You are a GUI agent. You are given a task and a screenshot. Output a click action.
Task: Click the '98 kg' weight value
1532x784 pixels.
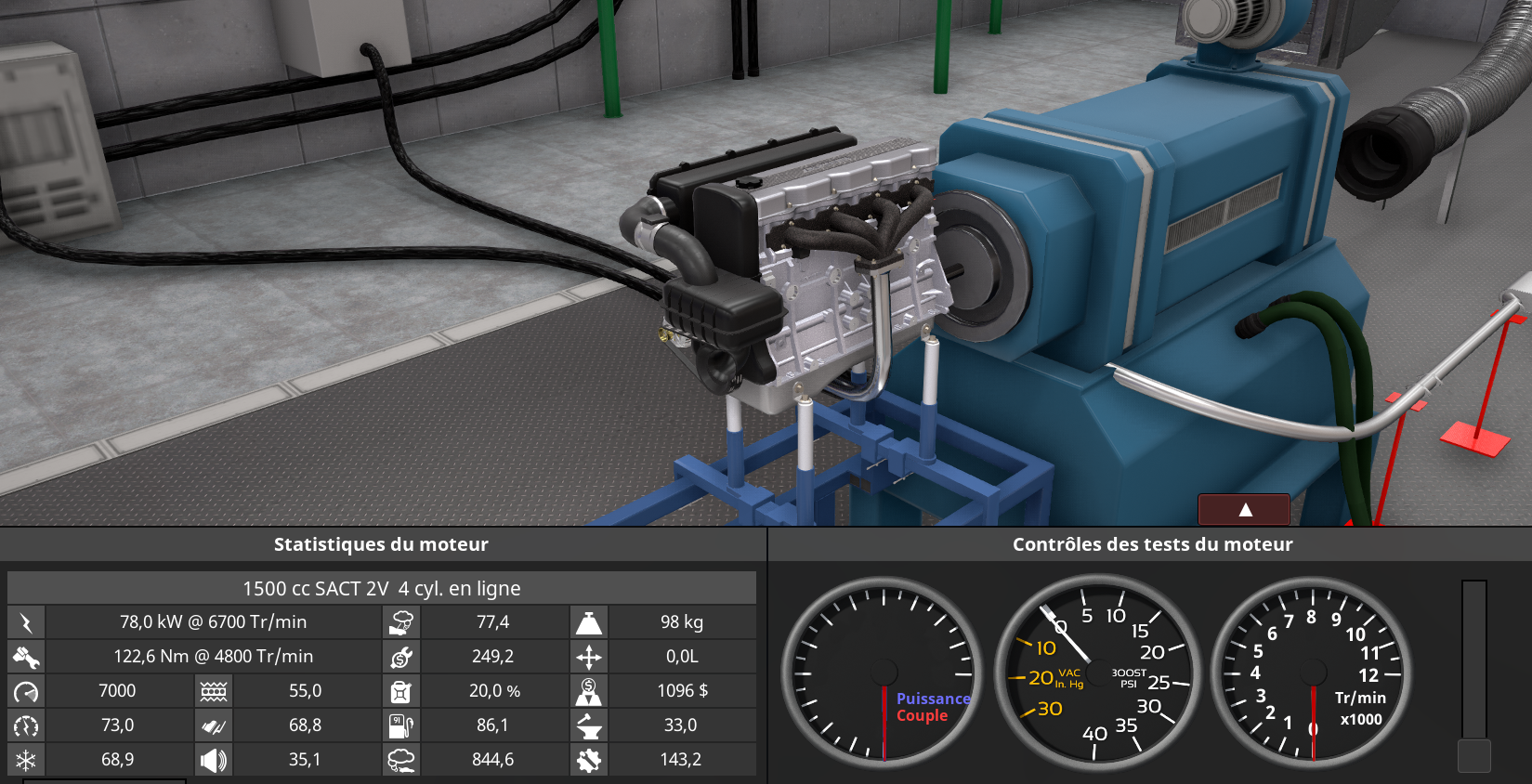(x=682, y=622)
